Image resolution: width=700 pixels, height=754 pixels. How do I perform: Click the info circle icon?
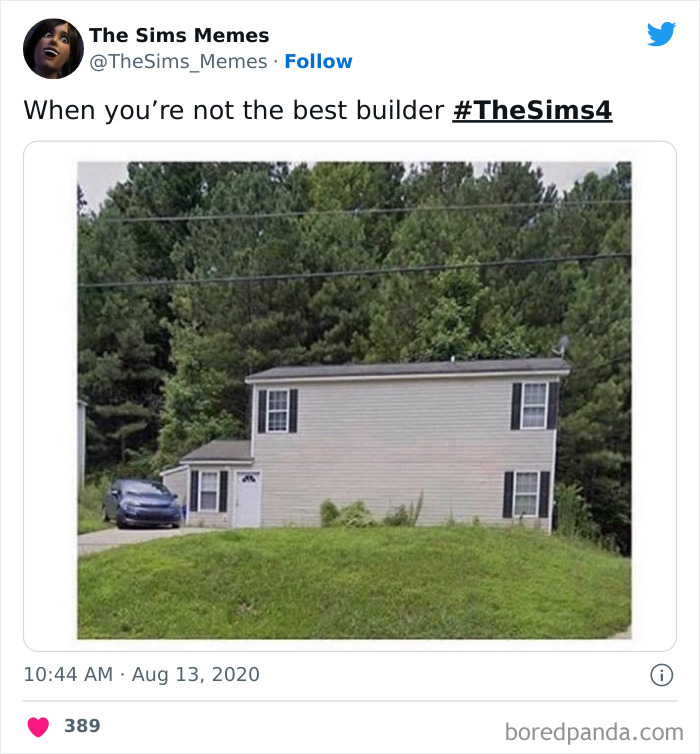coord(662,675)
